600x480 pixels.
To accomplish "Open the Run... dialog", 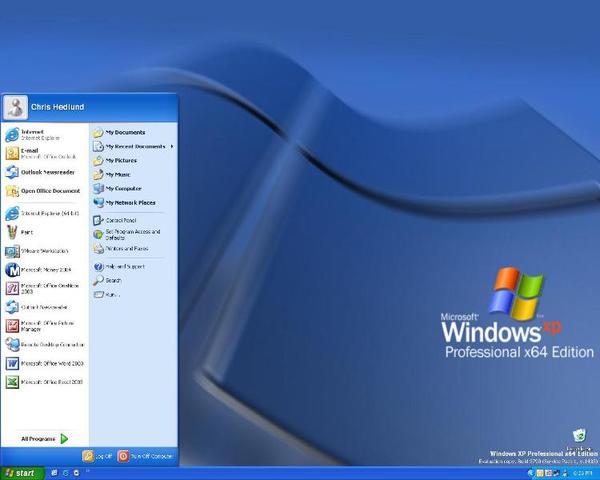I will [x=133, y=295].
